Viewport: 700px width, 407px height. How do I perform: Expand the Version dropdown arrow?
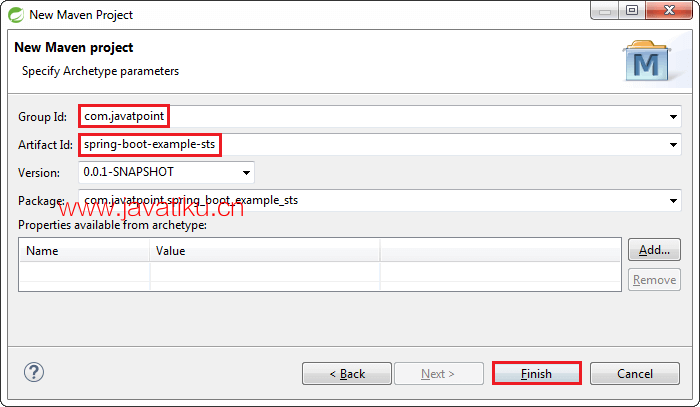point(246,173)
